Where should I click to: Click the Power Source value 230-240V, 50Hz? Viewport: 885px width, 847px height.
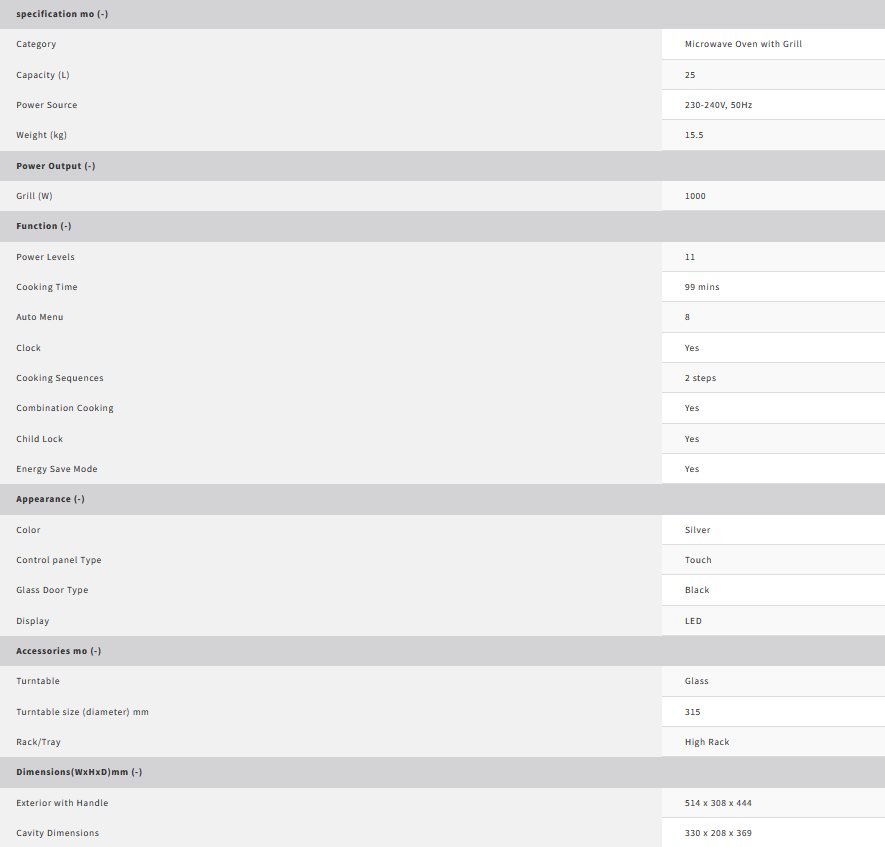click(717, 105)
